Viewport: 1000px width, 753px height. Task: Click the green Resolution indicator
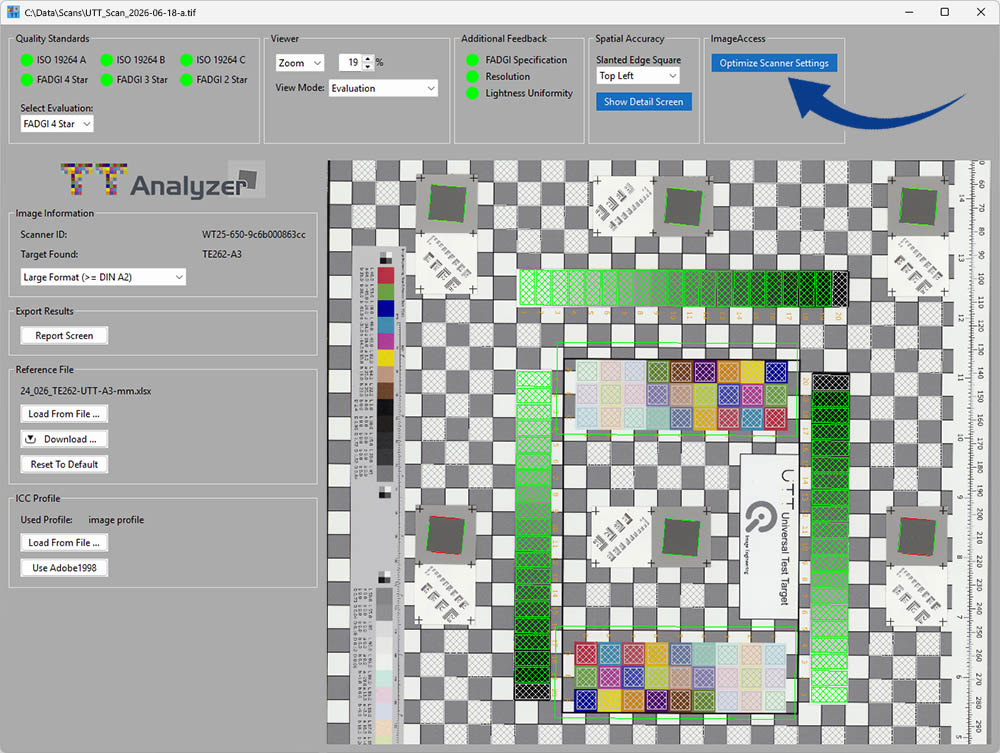(473, 77)
